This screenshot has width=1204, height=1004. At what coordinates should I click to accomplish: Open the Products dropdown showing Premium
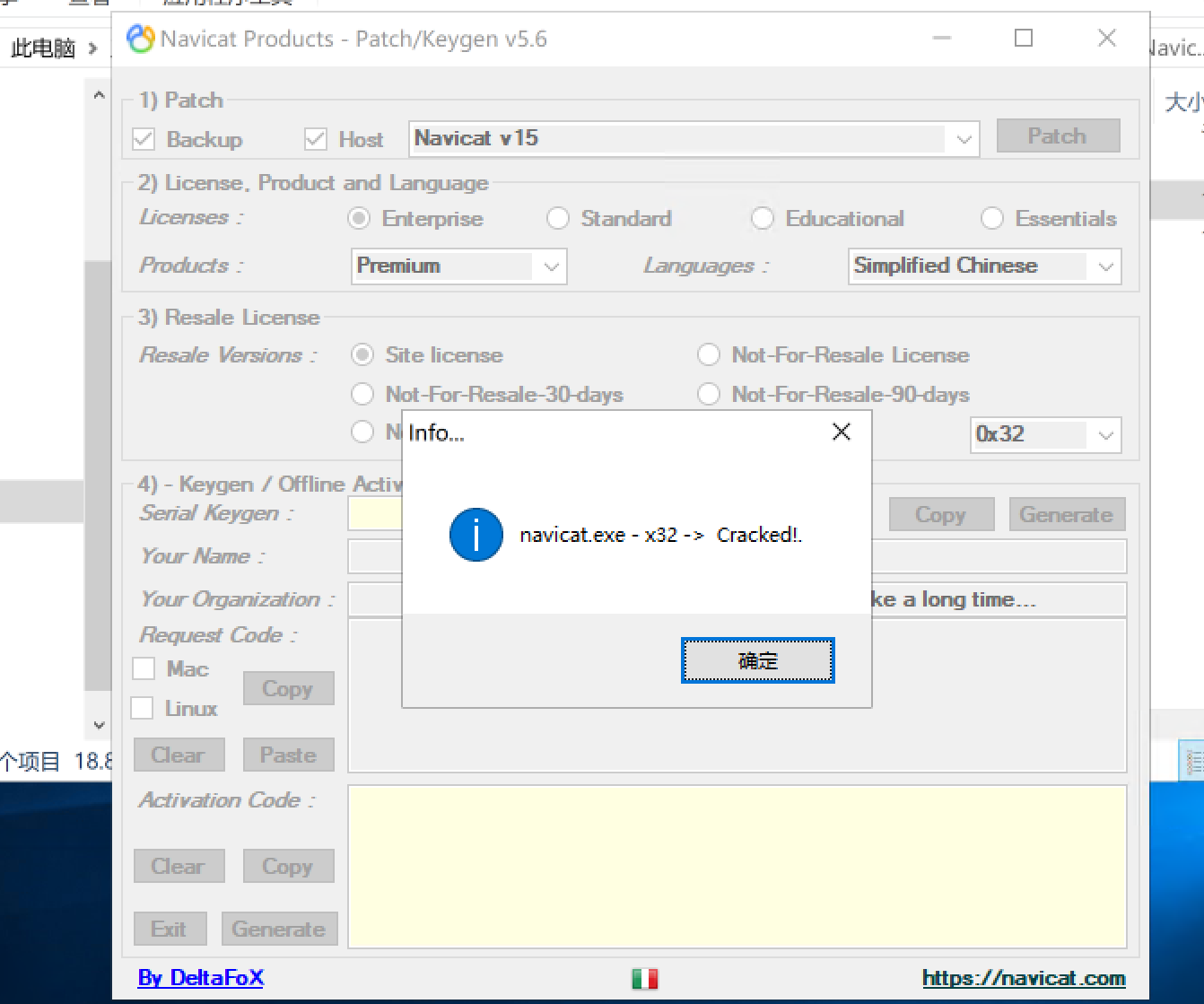458,266
